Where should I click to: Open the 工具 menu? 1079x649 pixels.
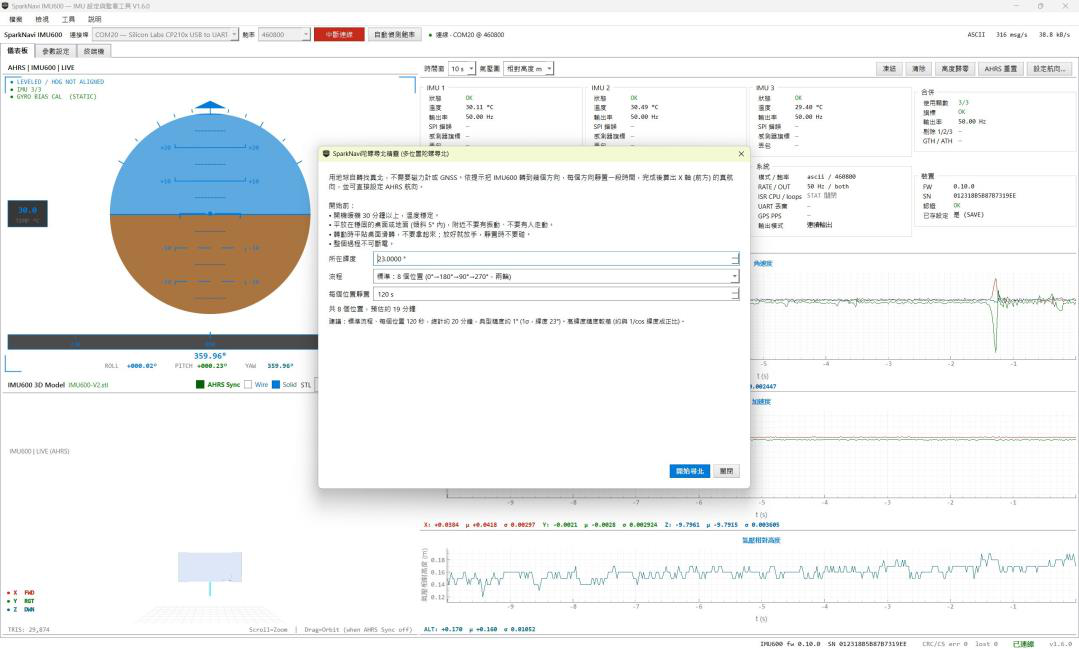coord(68,19)
